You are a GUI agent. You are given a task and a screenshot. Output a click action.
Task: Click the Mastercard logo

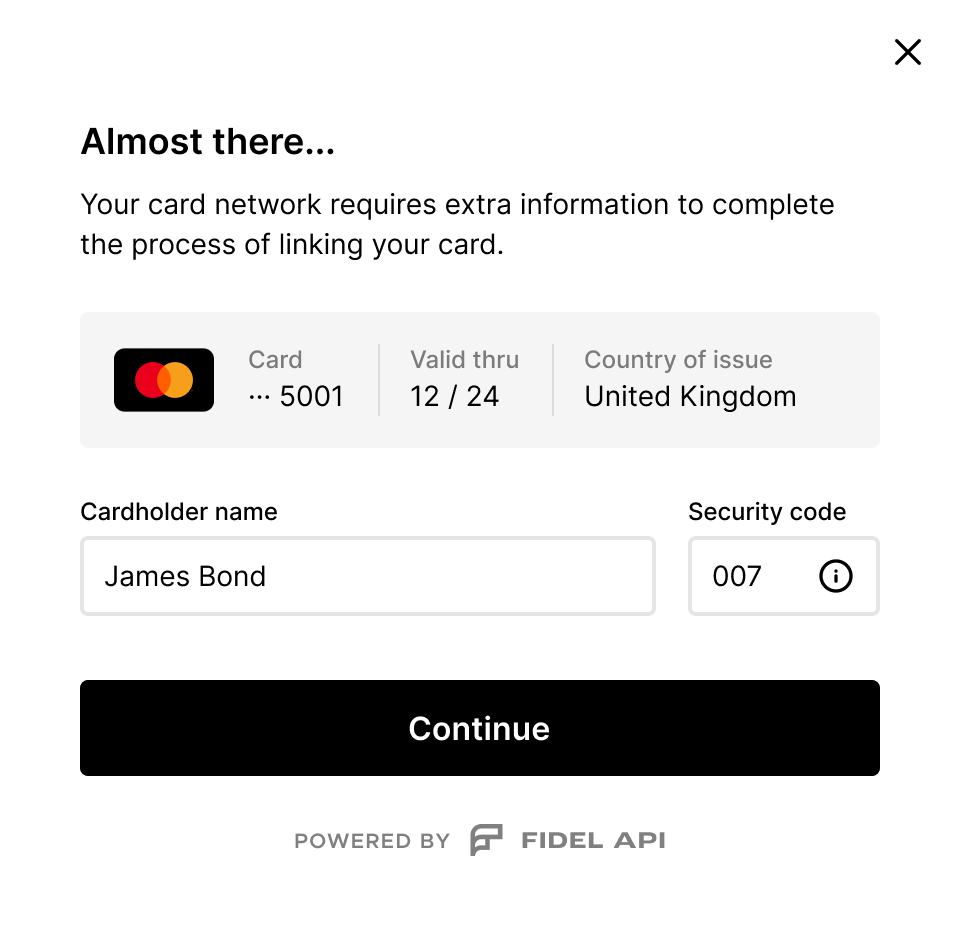click(x=164, y=380)
